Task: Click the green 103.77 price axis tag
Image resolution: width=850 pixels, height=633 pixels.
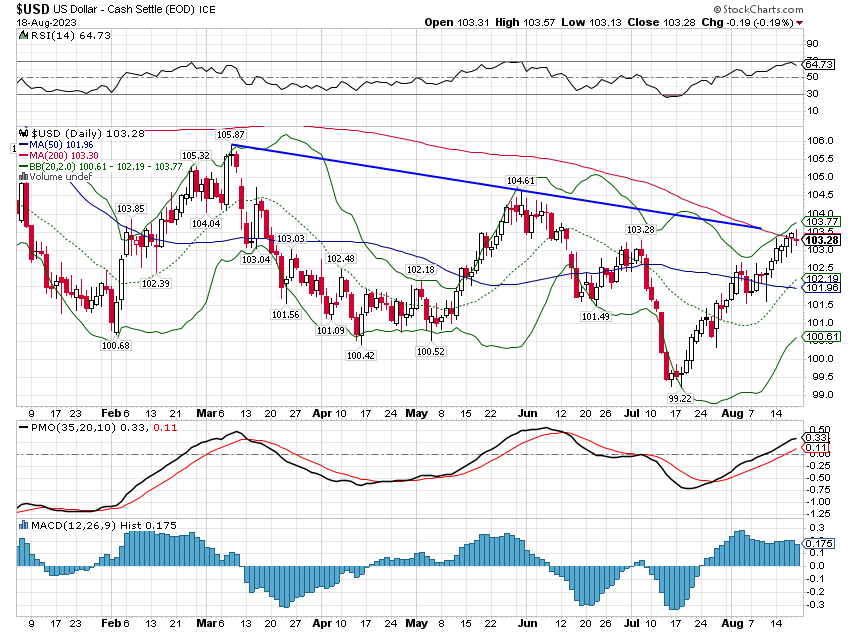Action: click(822, 221)
